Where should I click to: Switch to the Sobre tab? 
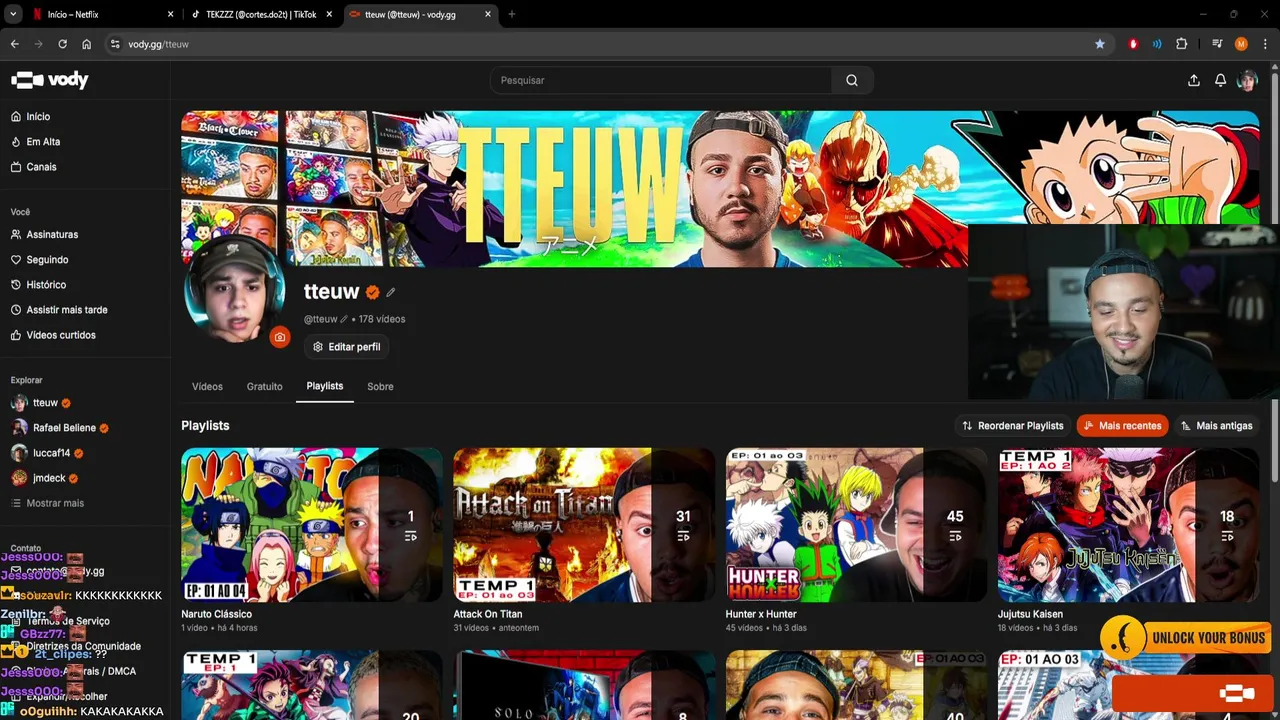(380, 386)
